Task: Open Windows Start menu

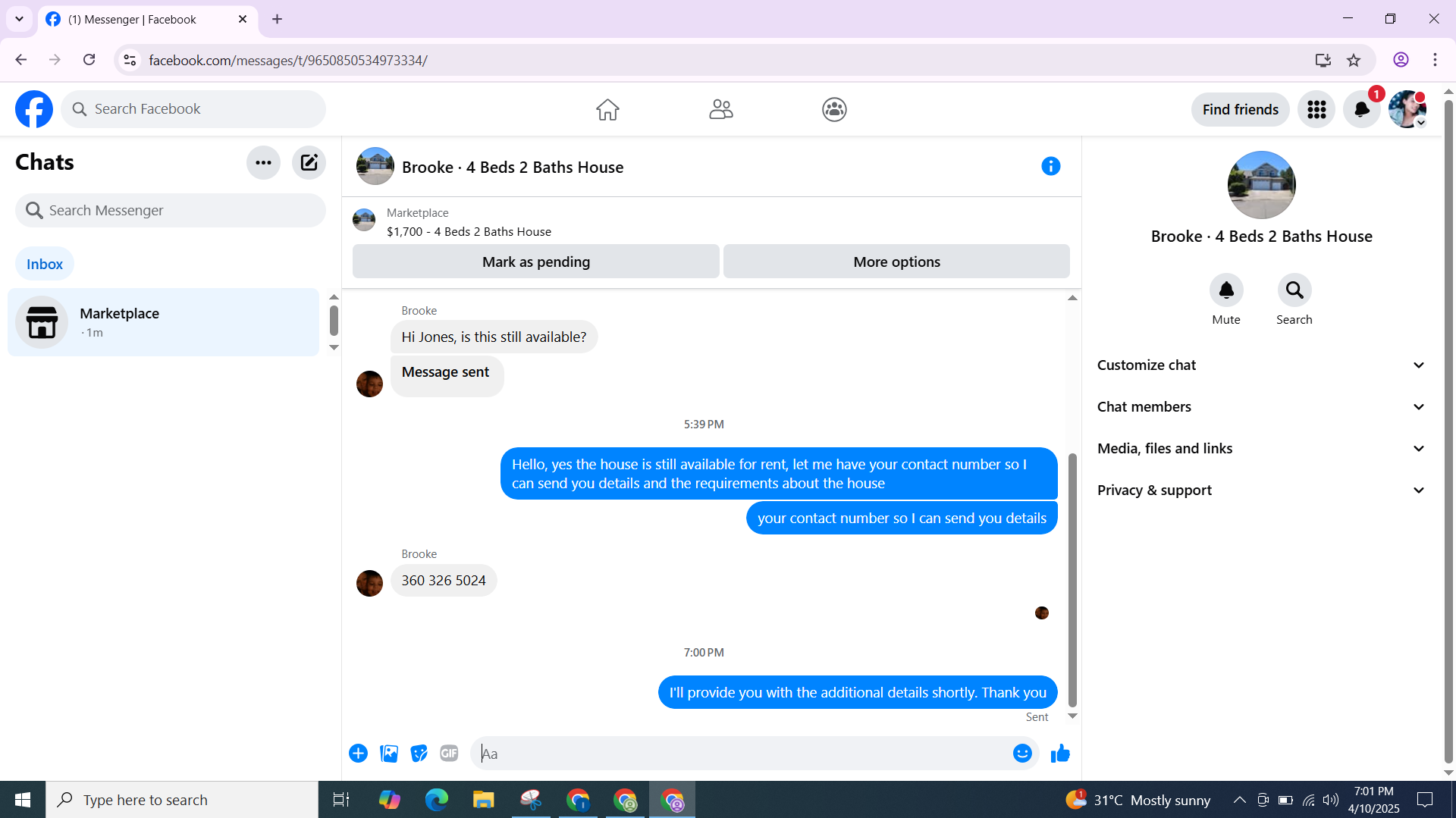Action: click(x=23, y=800)
